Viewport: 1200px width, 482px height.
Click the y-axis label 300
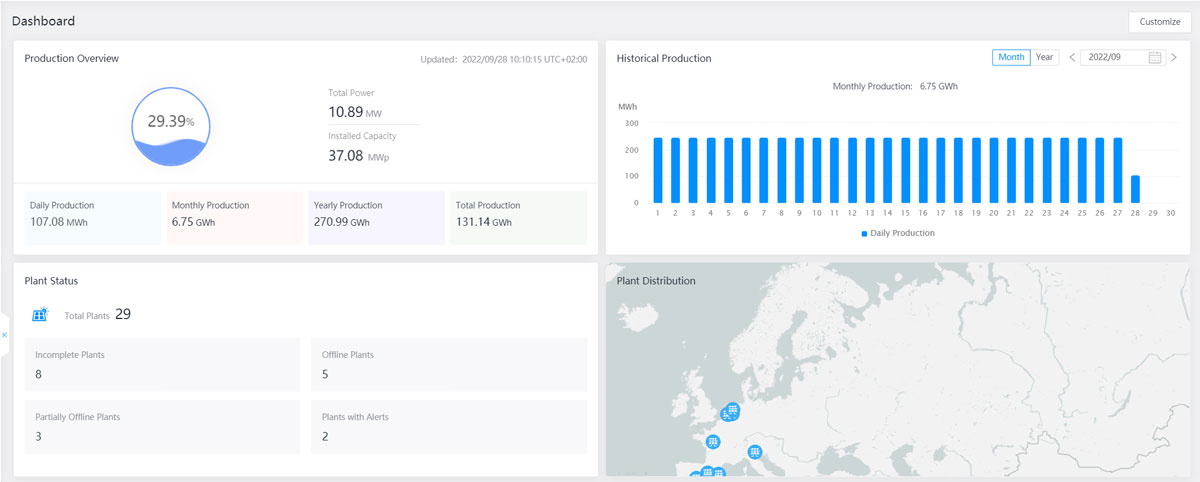(631, 123)
